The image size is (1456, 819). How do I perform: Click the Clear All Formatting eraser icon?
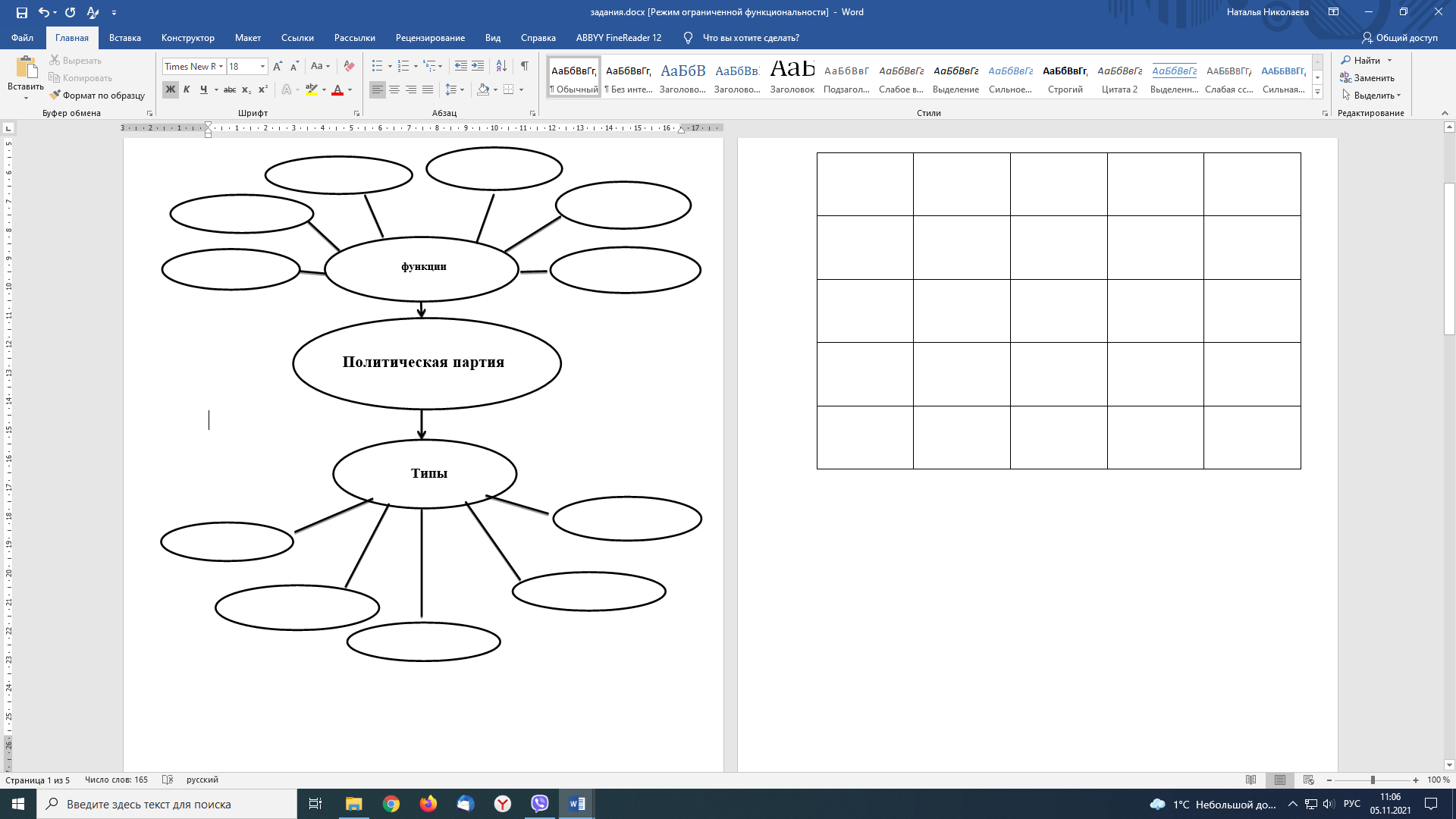[x=349, y=66]
